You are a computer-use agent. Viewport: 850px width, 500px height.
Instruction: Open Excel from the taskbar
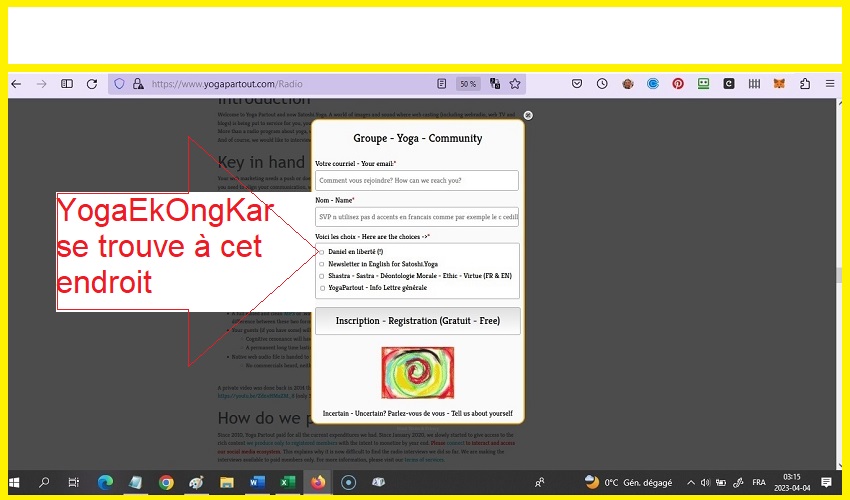287,482
